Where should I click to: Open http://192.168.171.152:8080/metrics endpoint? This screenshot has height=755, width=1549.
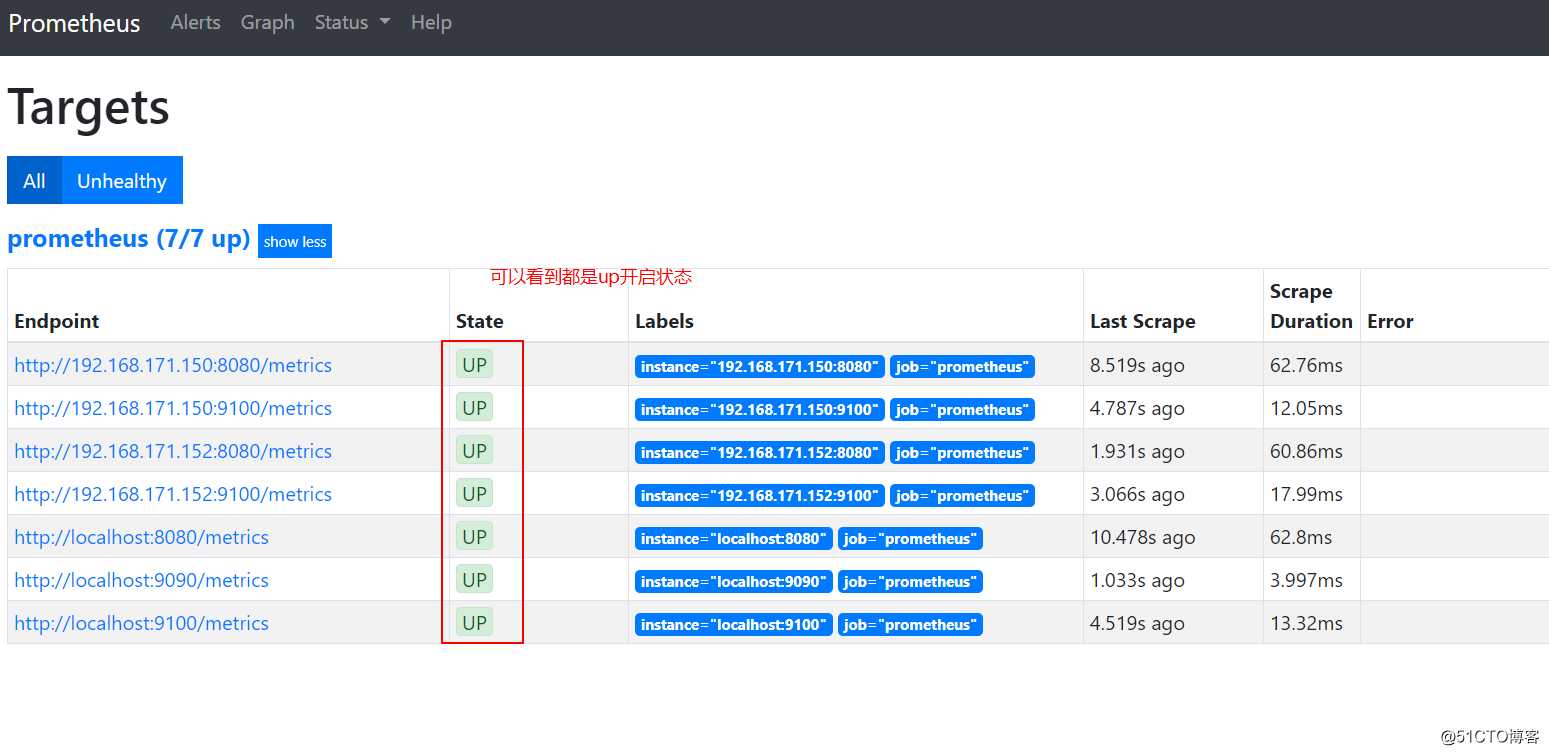pyautogui.click(x=173, y=451)
